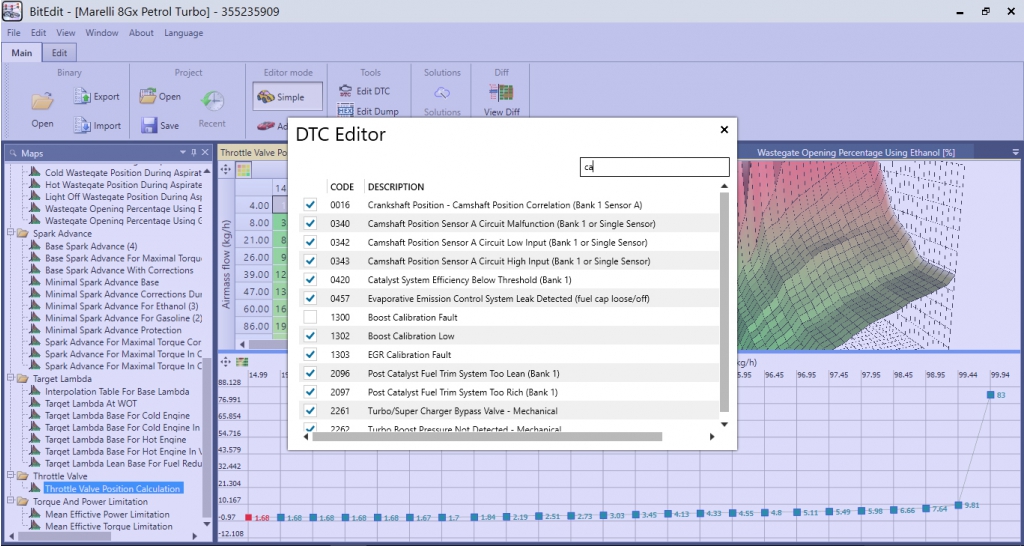Switch to Wastegate Opening Percentage Using Ethanol tab
This screenshot has width=1024, height=546.
point(856,152)
